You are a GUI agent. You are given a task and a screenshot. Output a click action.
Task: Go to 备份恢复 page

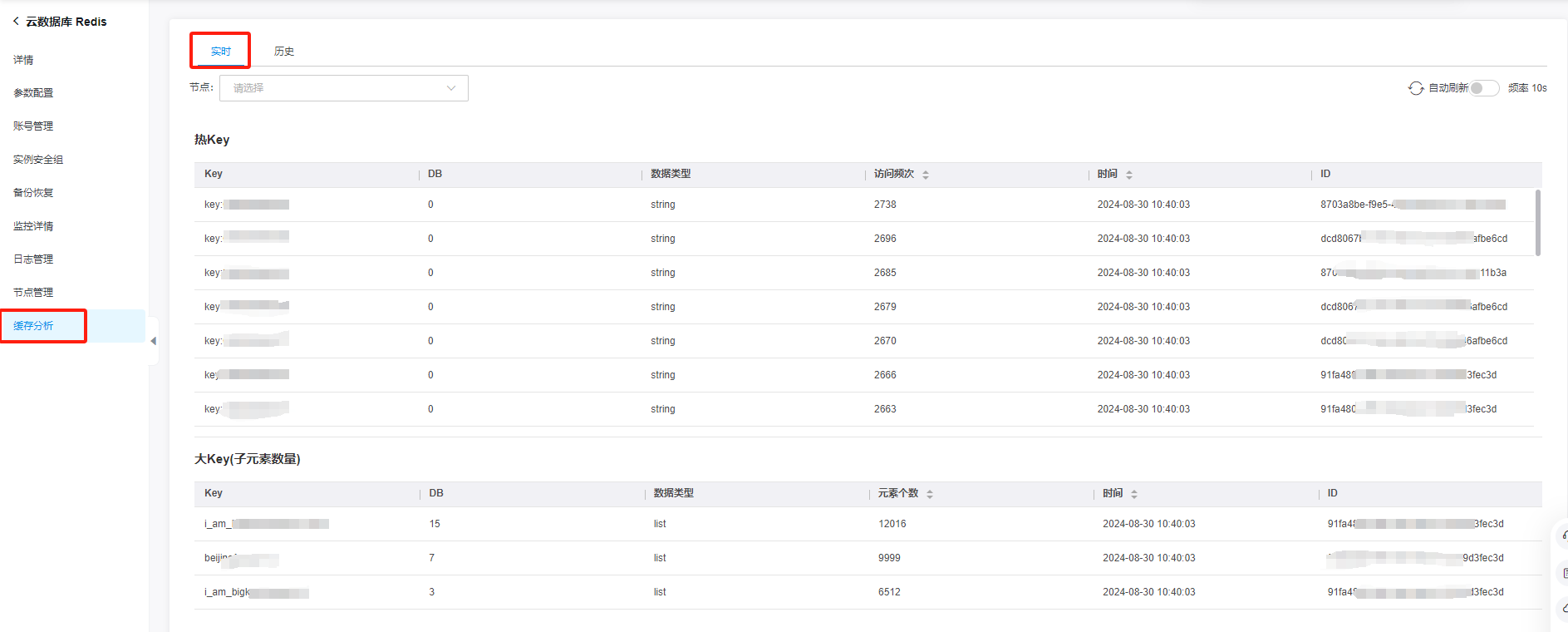click(33, 193)
